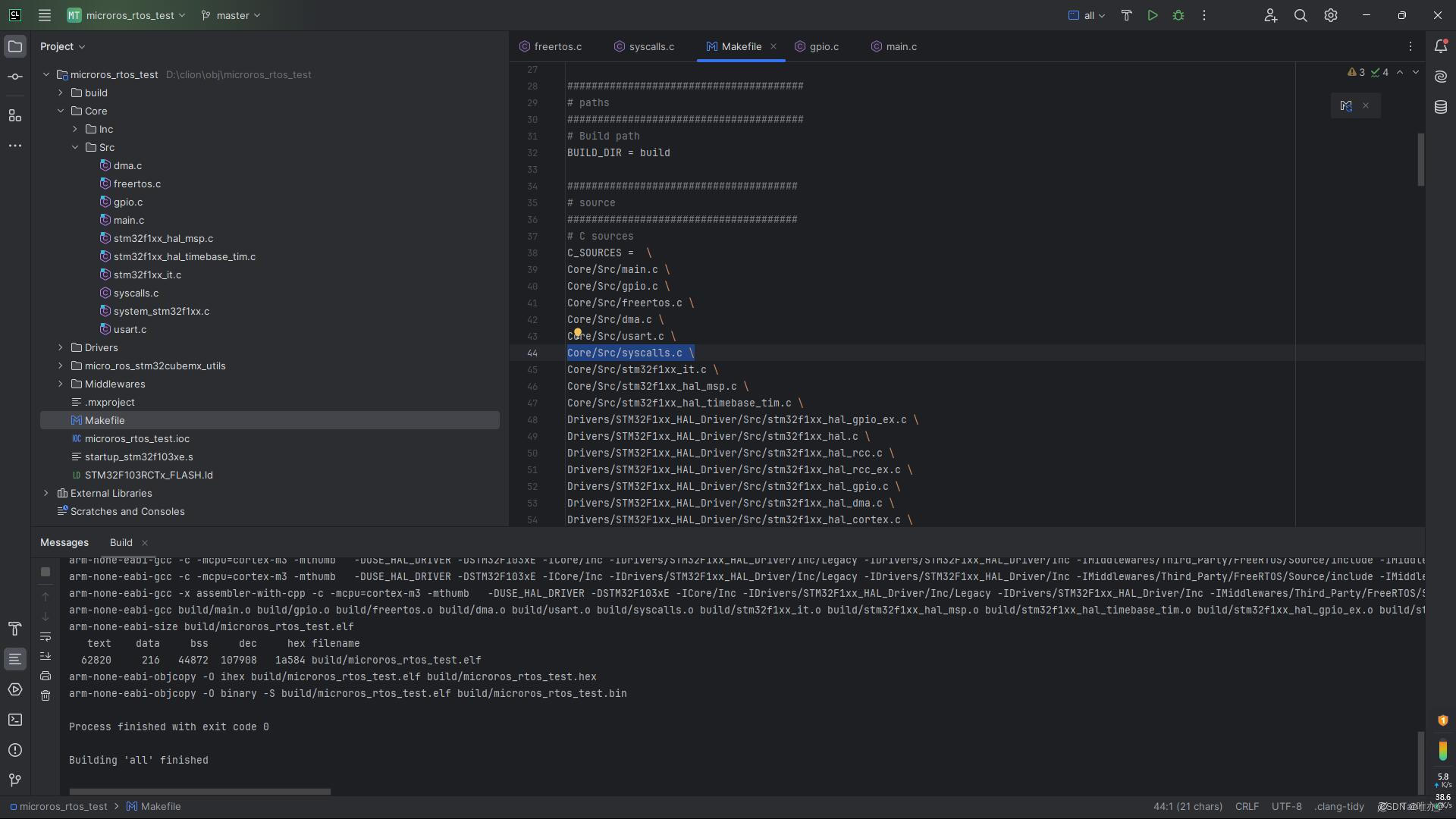Click the trash icon to clear build output
Viewport: 1456px width, 819px height.
click(x=45, y=695)
